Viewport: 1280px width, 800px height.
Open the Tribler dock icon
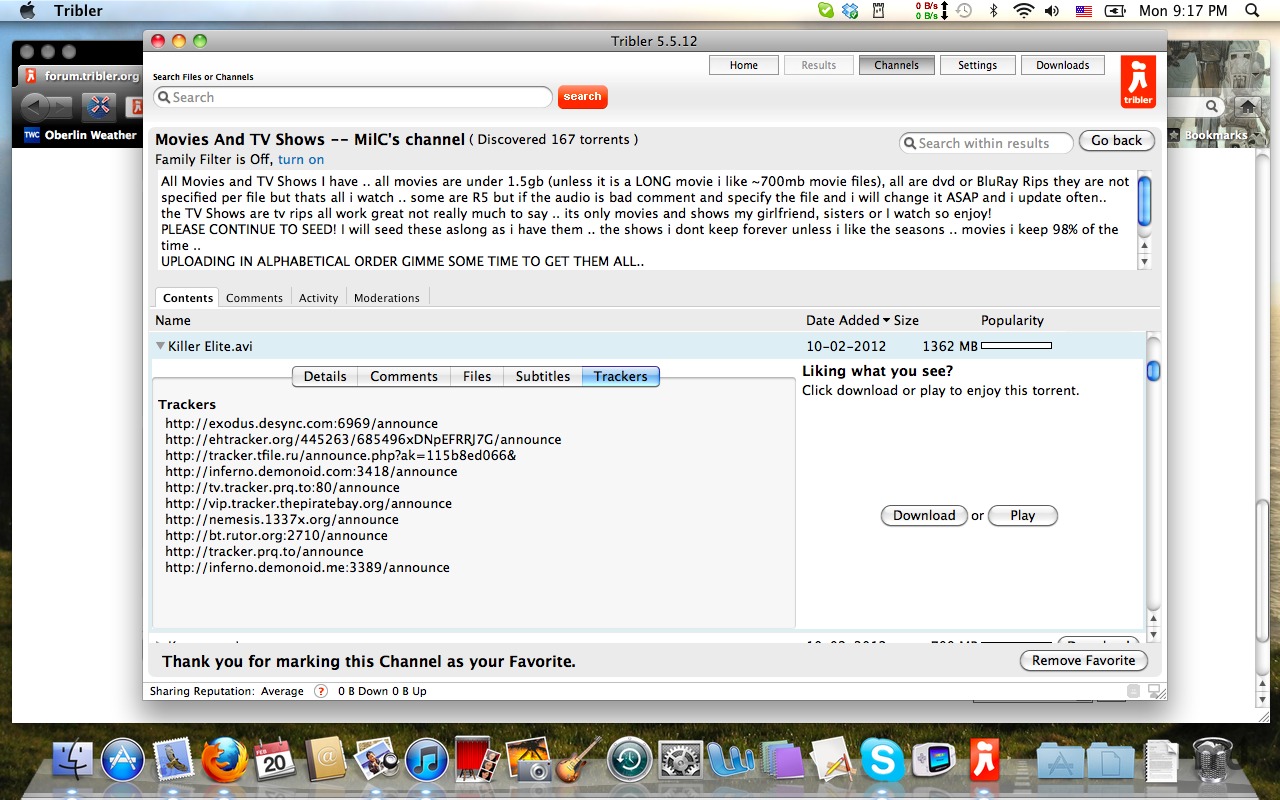pos(985,761)
